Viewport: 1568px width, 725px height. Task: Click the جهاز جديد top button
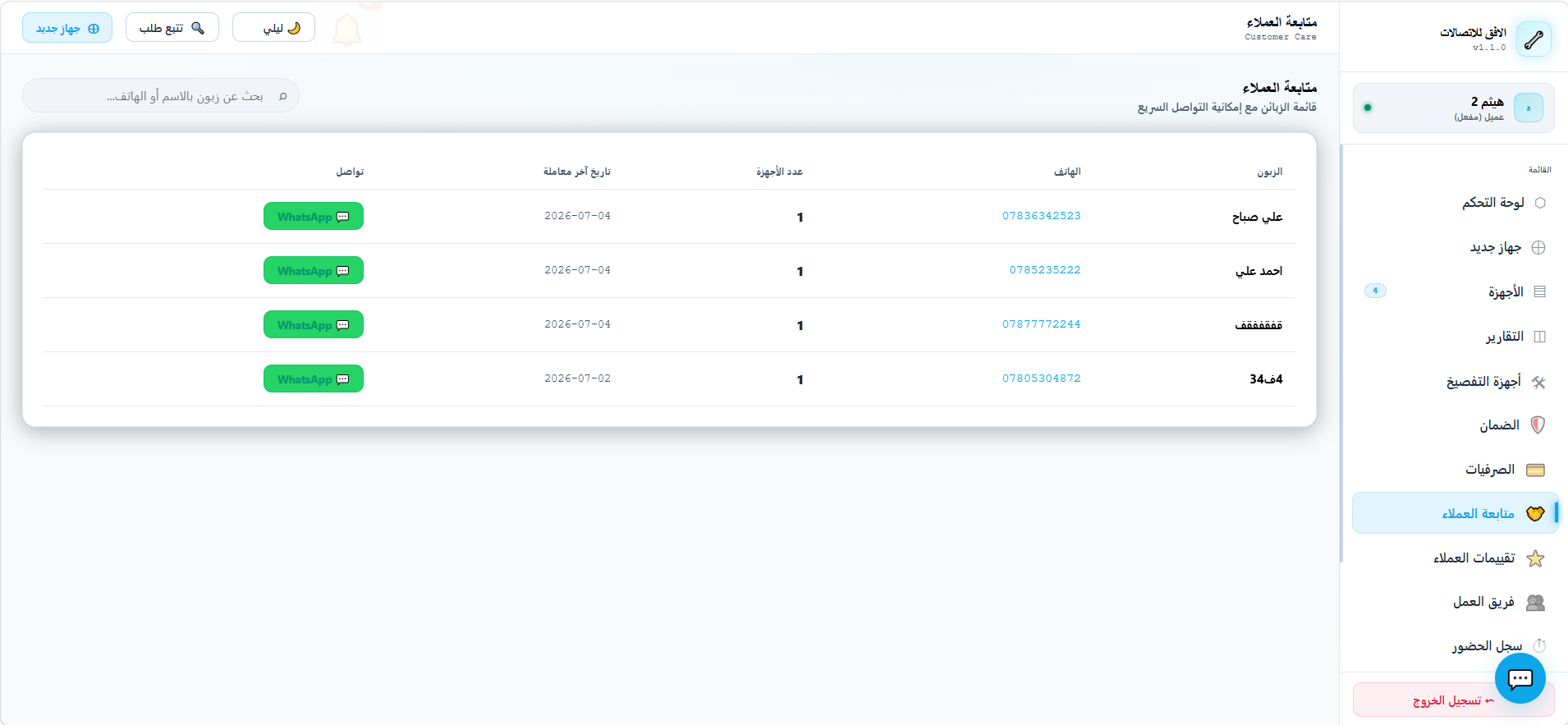tap(67, 28)
